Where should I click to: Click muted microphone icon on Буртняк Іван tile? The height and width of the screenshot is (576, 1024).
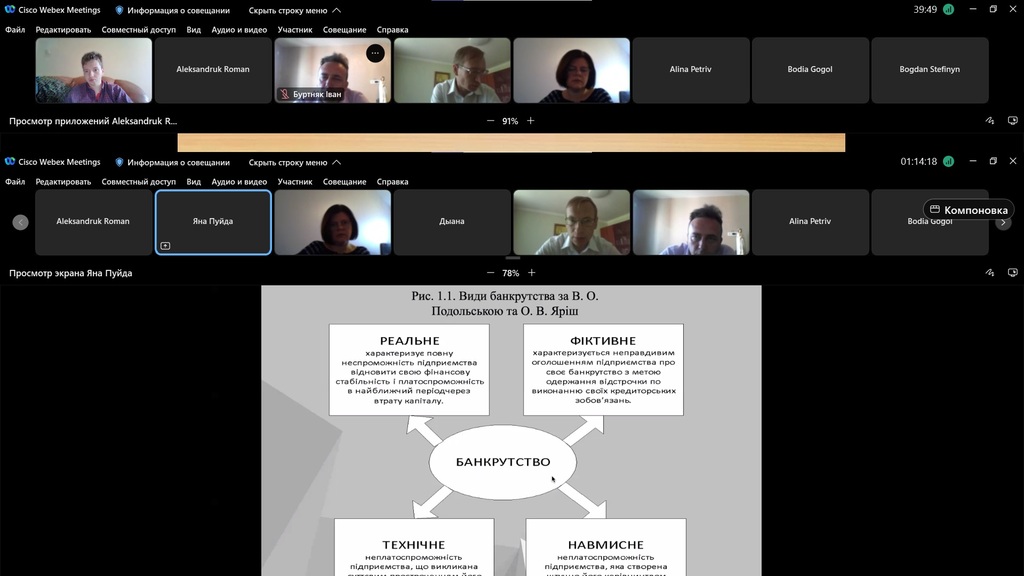(x=285, y=95)
